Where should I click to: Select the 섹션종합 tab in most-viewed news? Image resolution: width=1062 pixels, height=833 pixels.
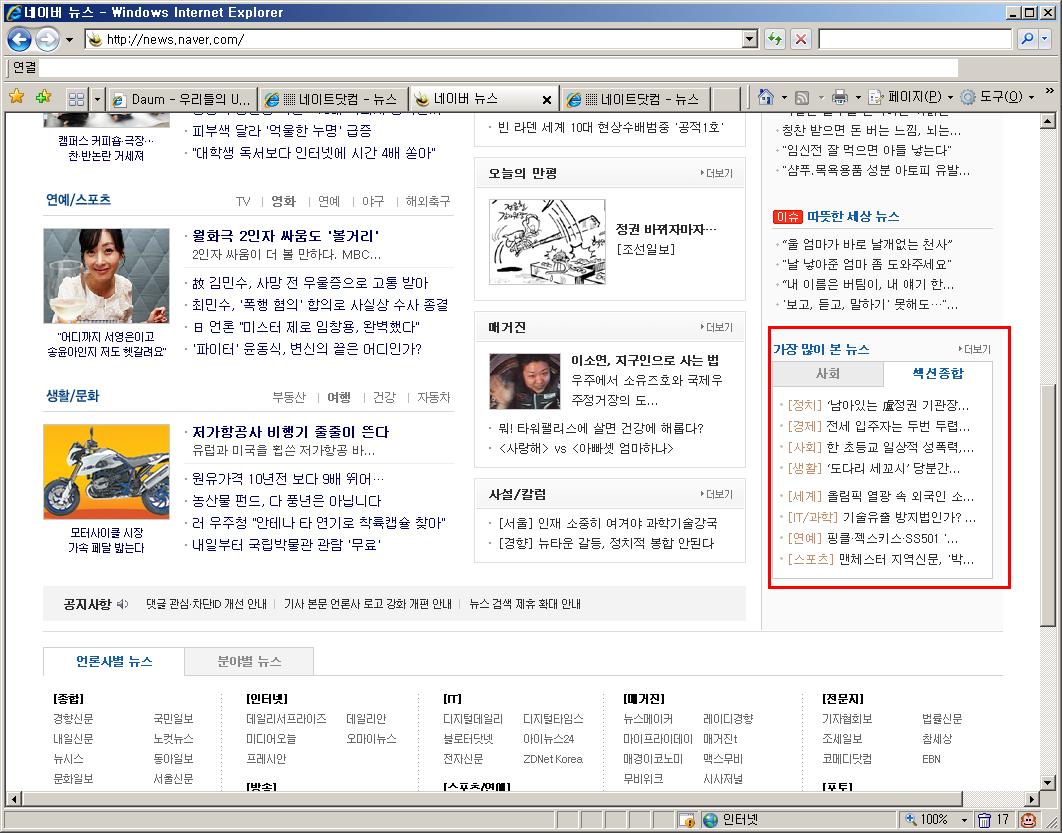point(938,374)
